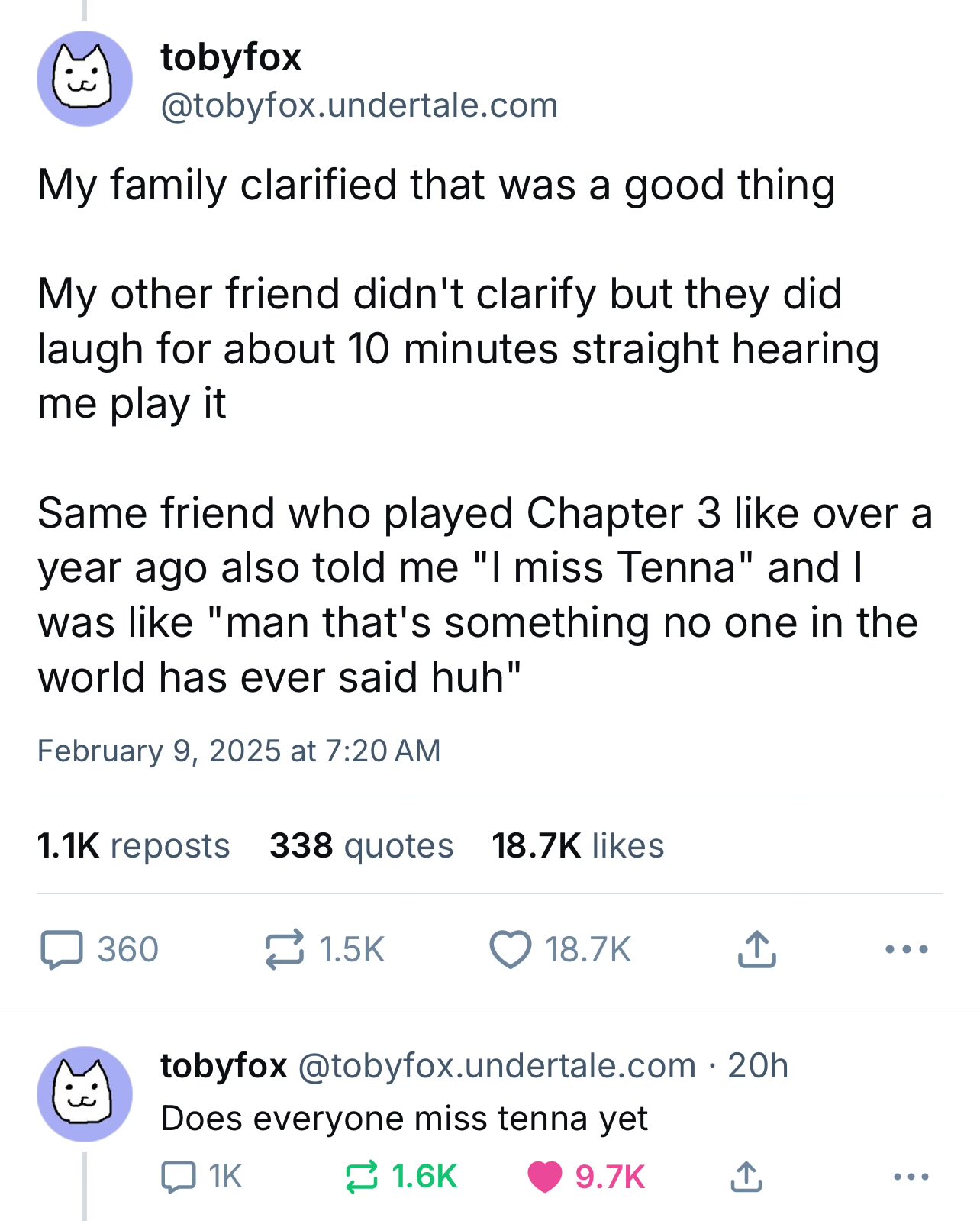Open the "Does everyone miss tenna yet" post text
Image resolution: width=980 pixels, height=1221 pixels.
[x=405, y=1119]
